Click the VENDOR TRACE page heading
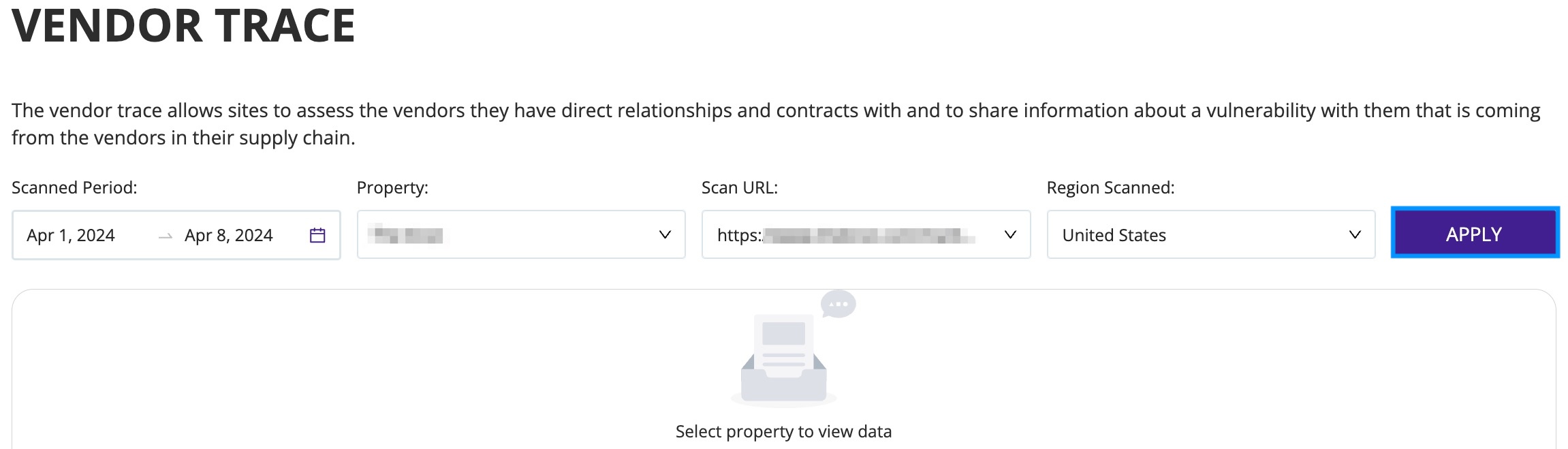 pyautogui.click(x=183, y=25)
